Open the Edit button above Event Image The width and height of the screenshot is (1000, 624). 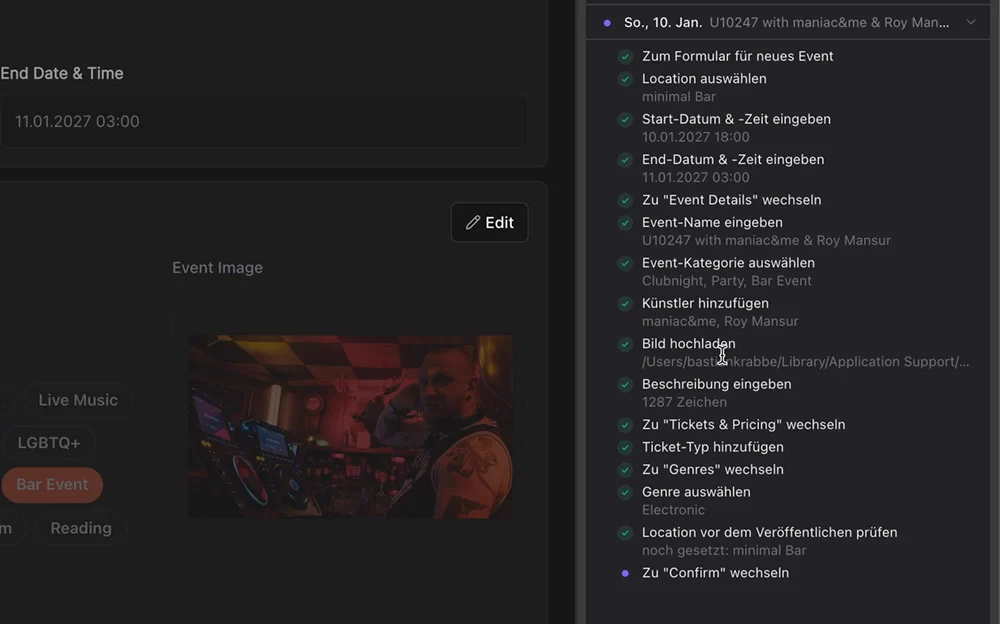489,223
